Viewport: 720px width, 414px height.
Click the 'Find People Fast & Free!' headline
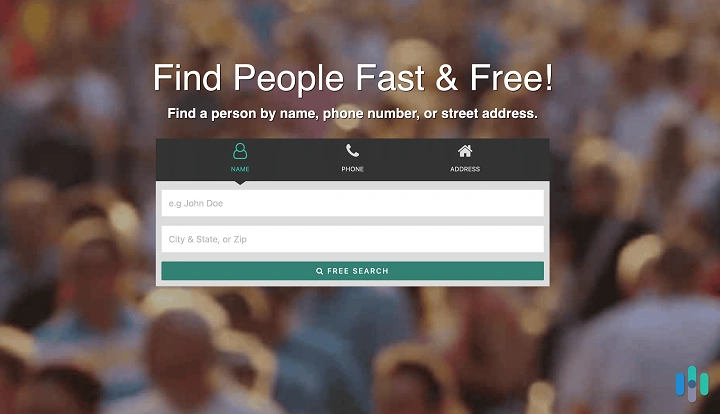(x=353, y=78)
